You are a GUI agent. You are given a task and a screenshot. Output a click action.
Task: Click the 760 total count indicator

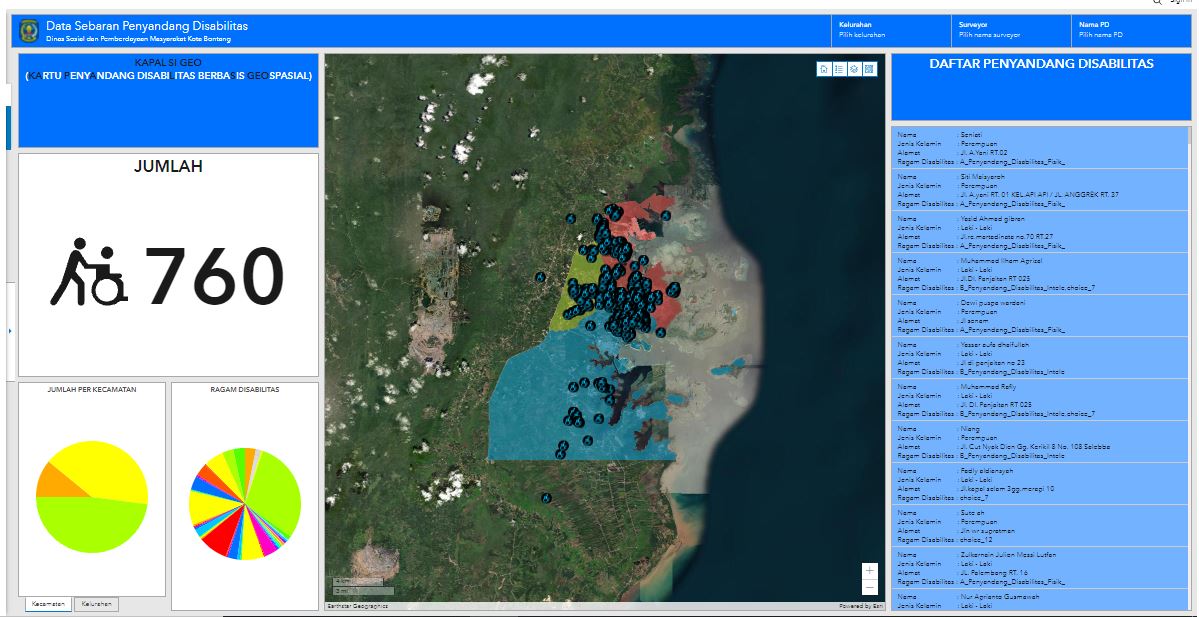214,275
